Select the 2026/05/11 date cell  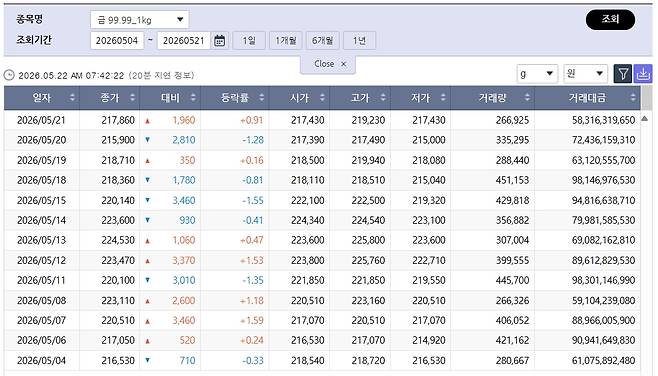point(42,280)
